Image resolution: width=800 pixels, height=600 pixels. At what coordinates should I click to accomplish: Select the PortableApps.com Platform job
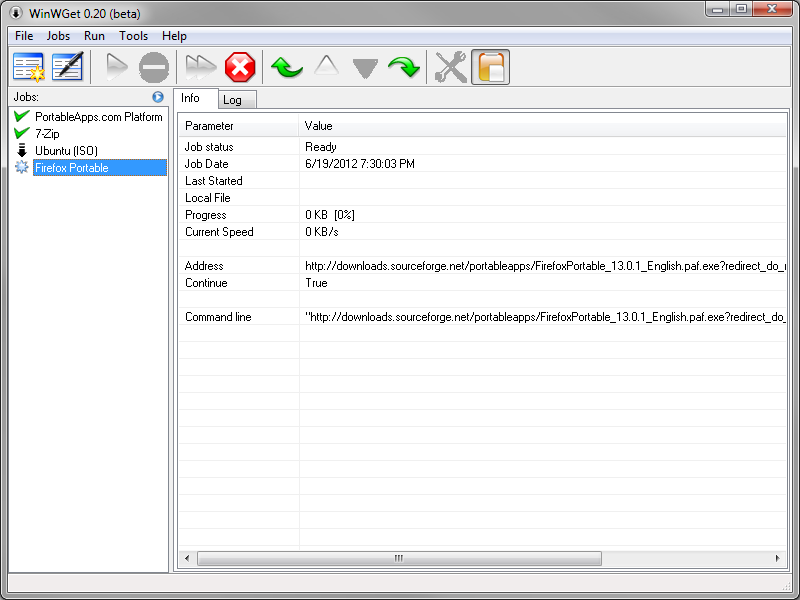98,117
